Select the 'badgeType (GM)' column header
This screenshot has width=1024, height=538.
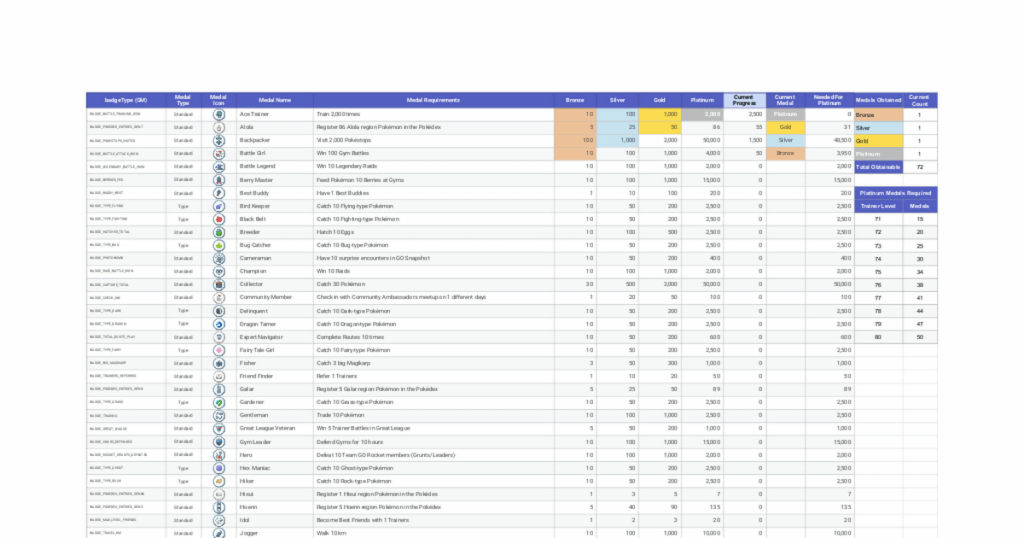(x=126, y=100)
